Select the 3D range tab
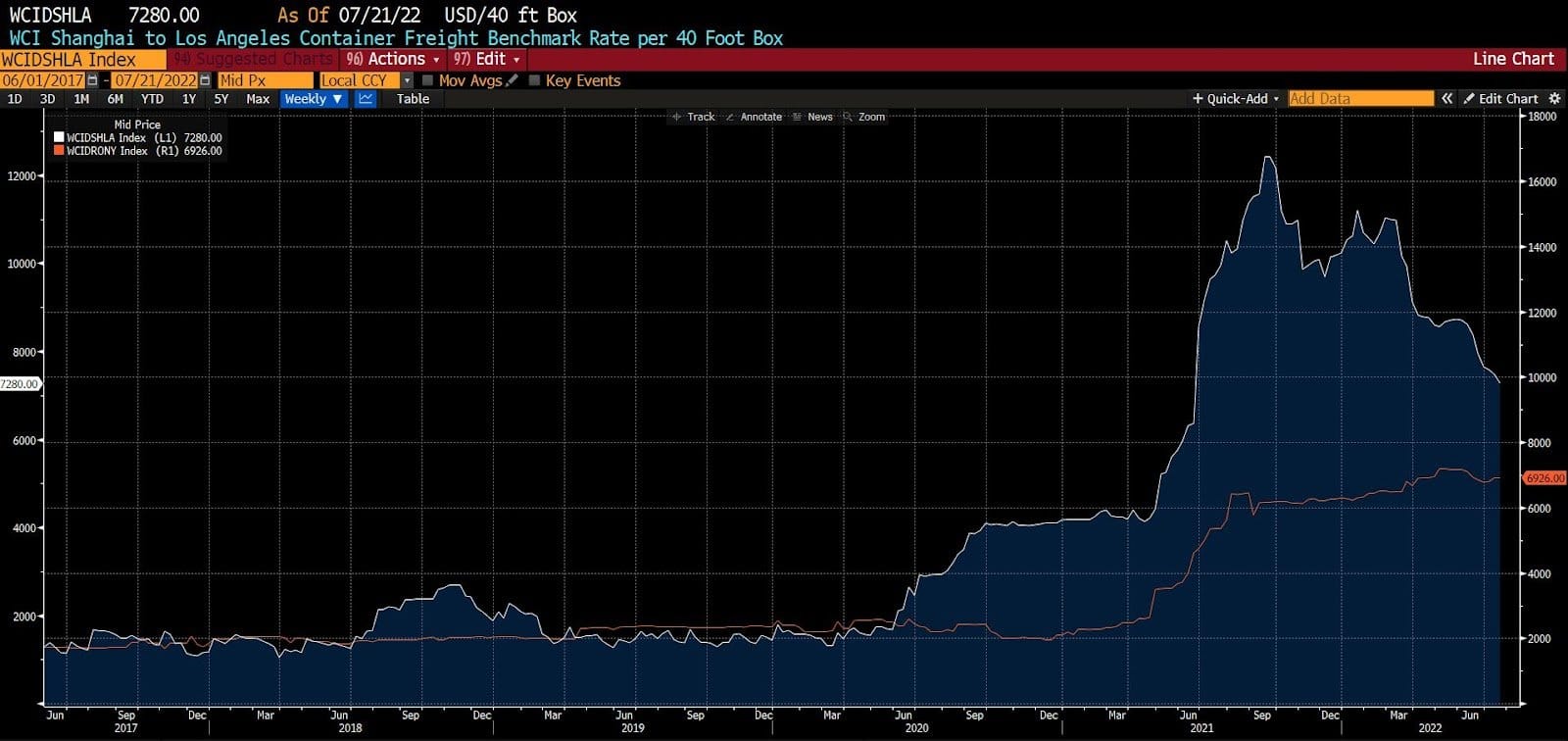This screenshot has width=1568, height=741. (x=47, y=99)
